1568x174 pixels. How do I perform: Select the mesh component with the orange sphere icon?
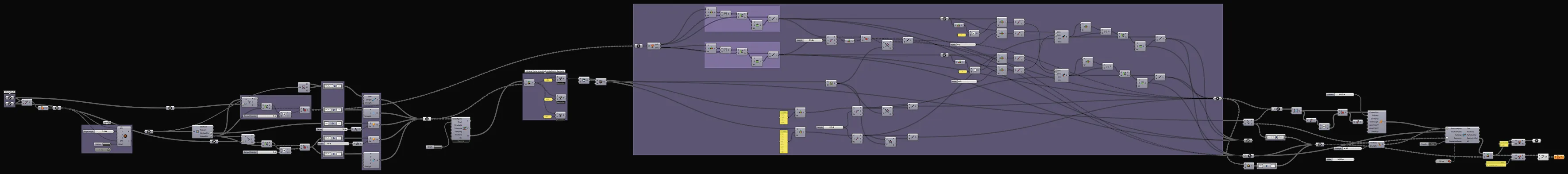(124, 136)
